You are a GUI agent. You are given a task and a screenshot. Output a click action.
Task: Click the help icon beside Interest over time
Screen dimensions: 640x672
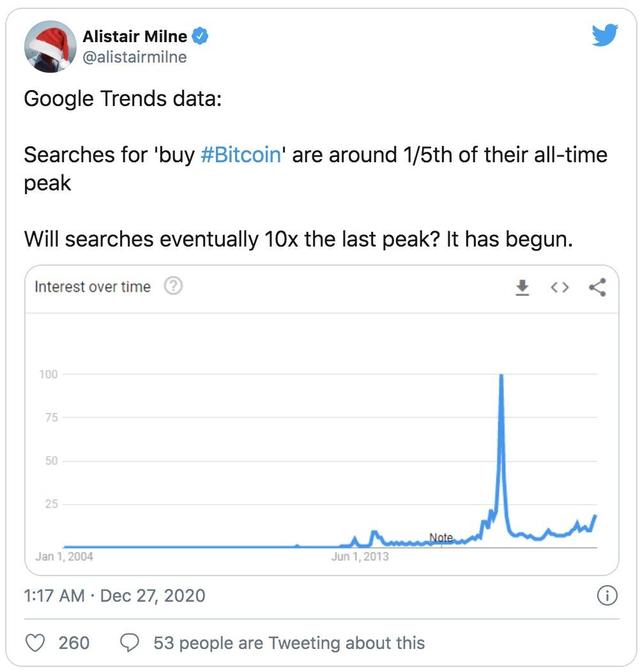click(172, 287)
